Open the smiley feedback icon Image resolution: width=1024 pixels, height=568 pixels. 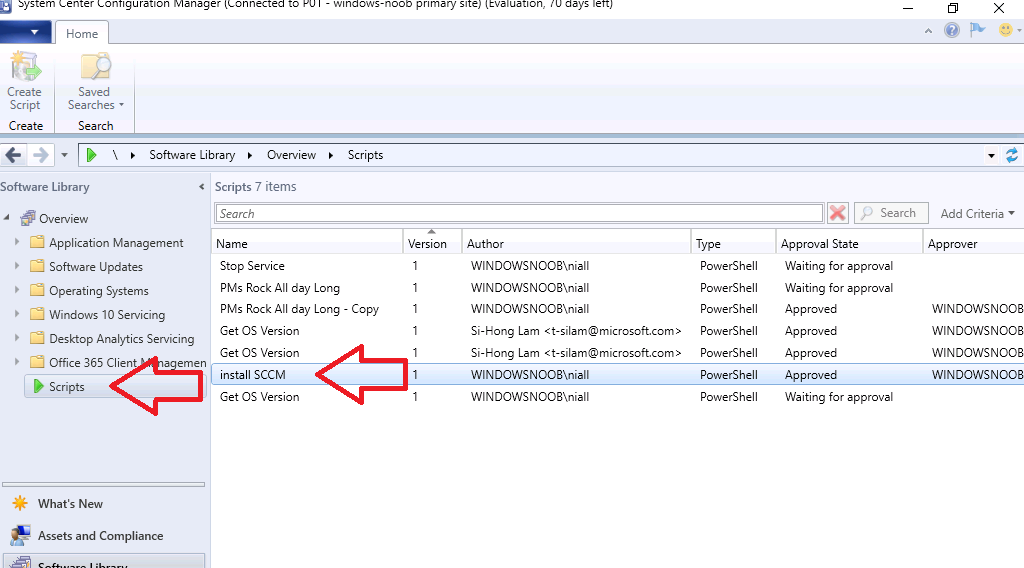tap(1006, 30)
